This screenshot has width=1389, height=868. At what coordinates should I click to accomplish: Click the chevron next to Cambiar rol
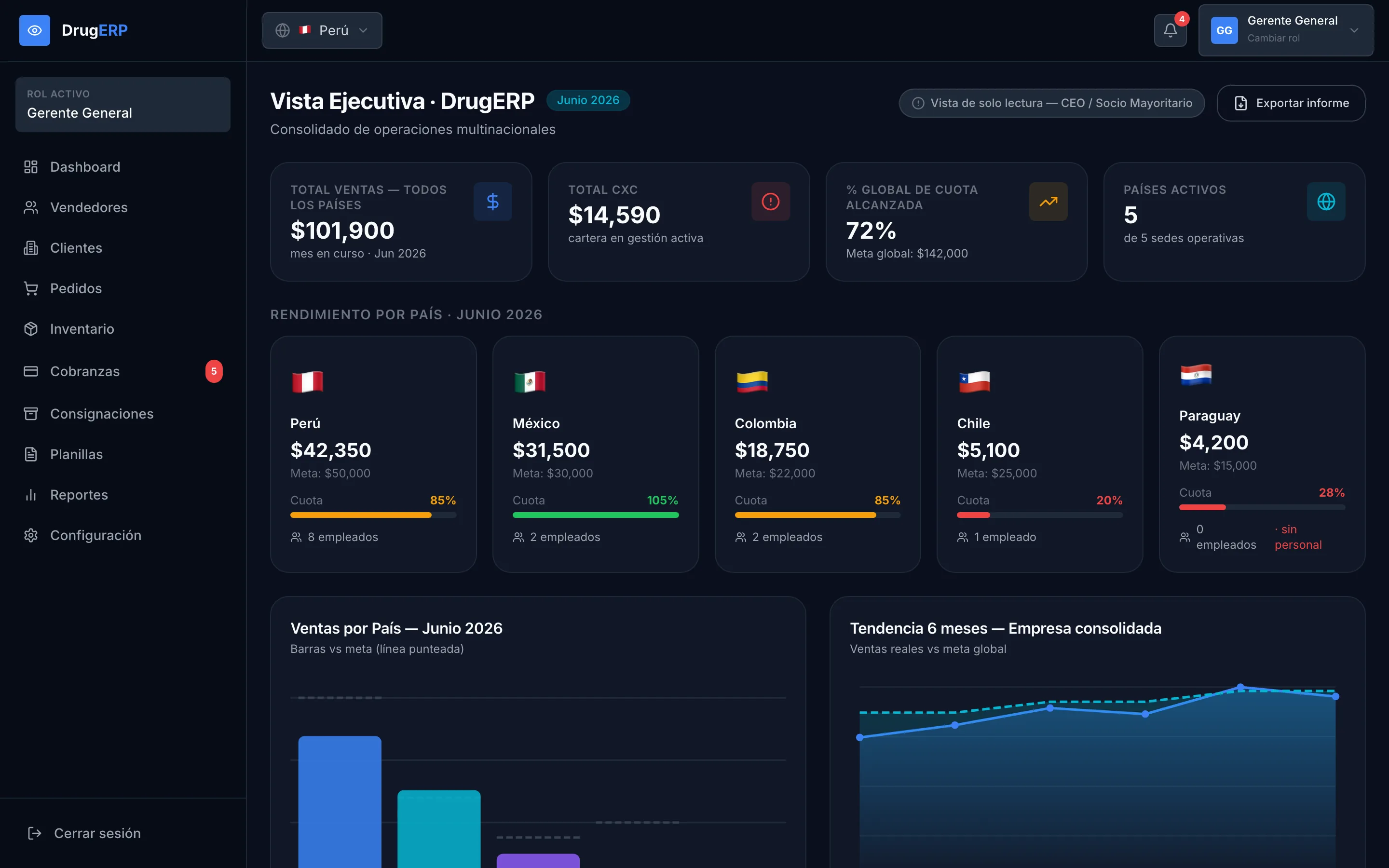tap(1355, 30)
